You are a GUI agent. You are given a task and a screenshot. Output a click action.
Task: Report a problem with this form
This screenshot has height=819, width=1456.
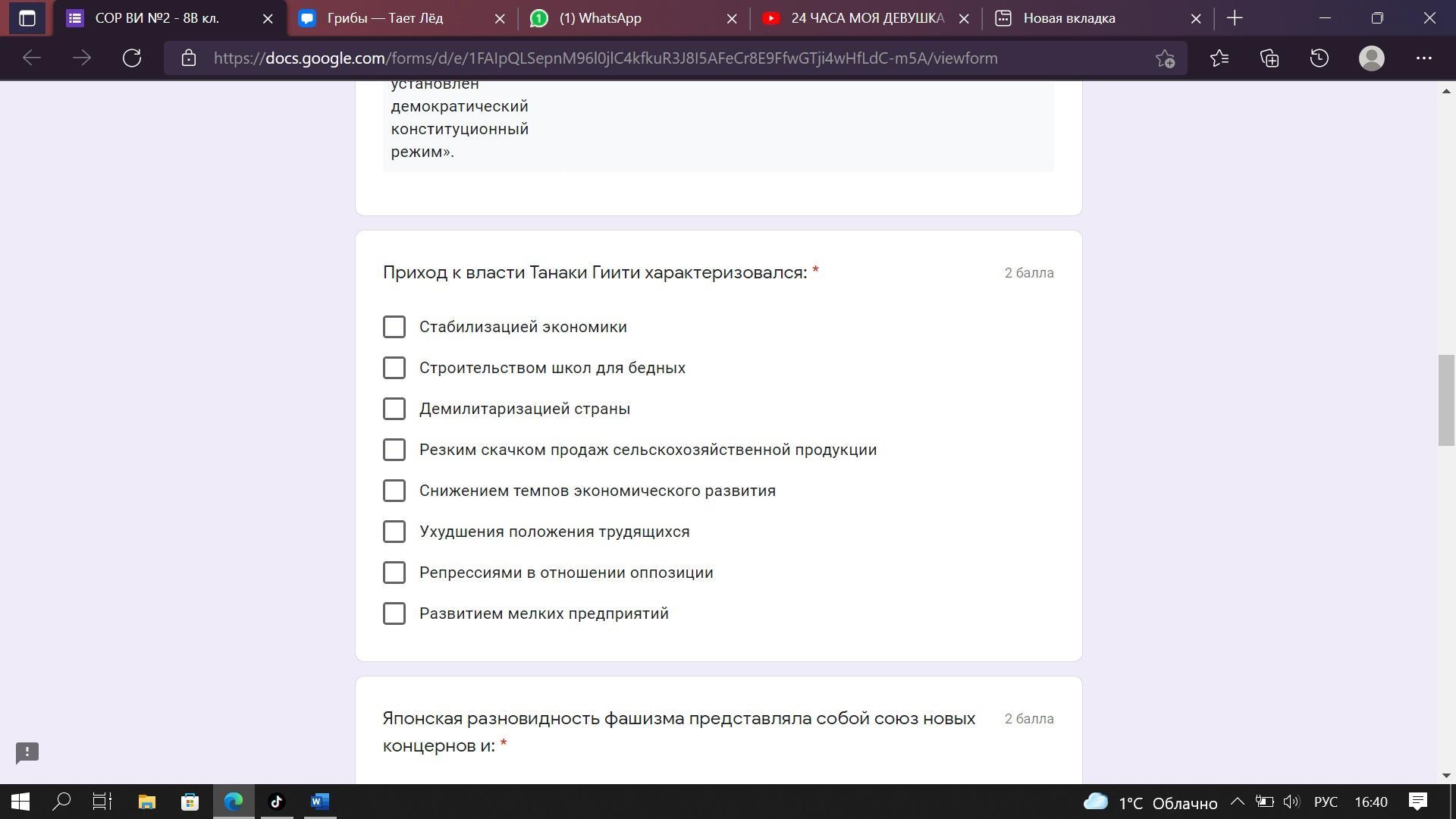pyautogui.click(x=27, y=752)
